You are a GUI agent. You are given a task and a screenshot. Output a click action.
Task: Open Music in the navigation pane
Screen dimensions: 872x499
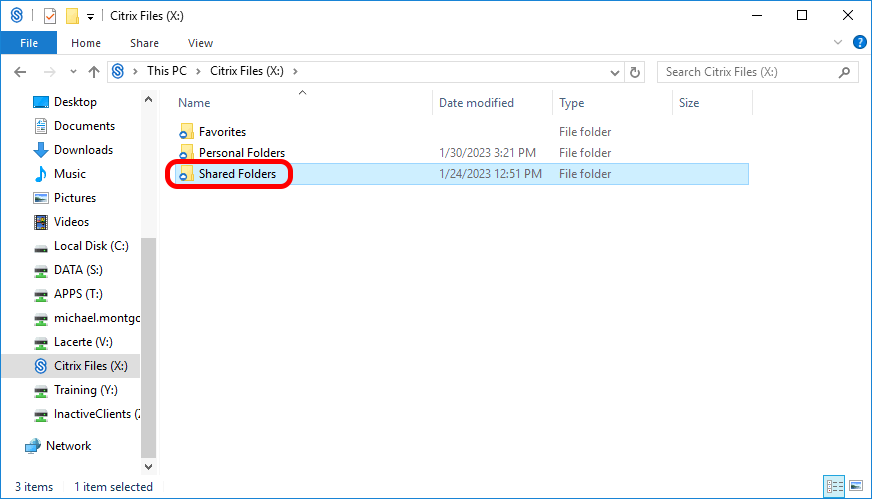click(71, 174)
